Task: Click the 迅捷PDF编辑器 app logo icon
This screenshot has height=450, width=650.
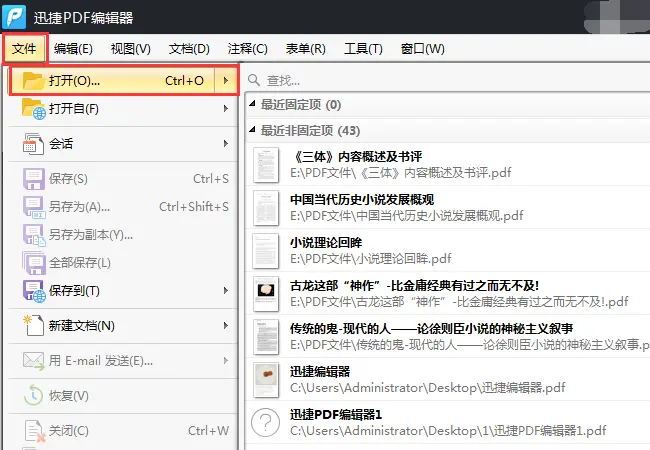Action: pyautogui.click(x=14, y=16)
